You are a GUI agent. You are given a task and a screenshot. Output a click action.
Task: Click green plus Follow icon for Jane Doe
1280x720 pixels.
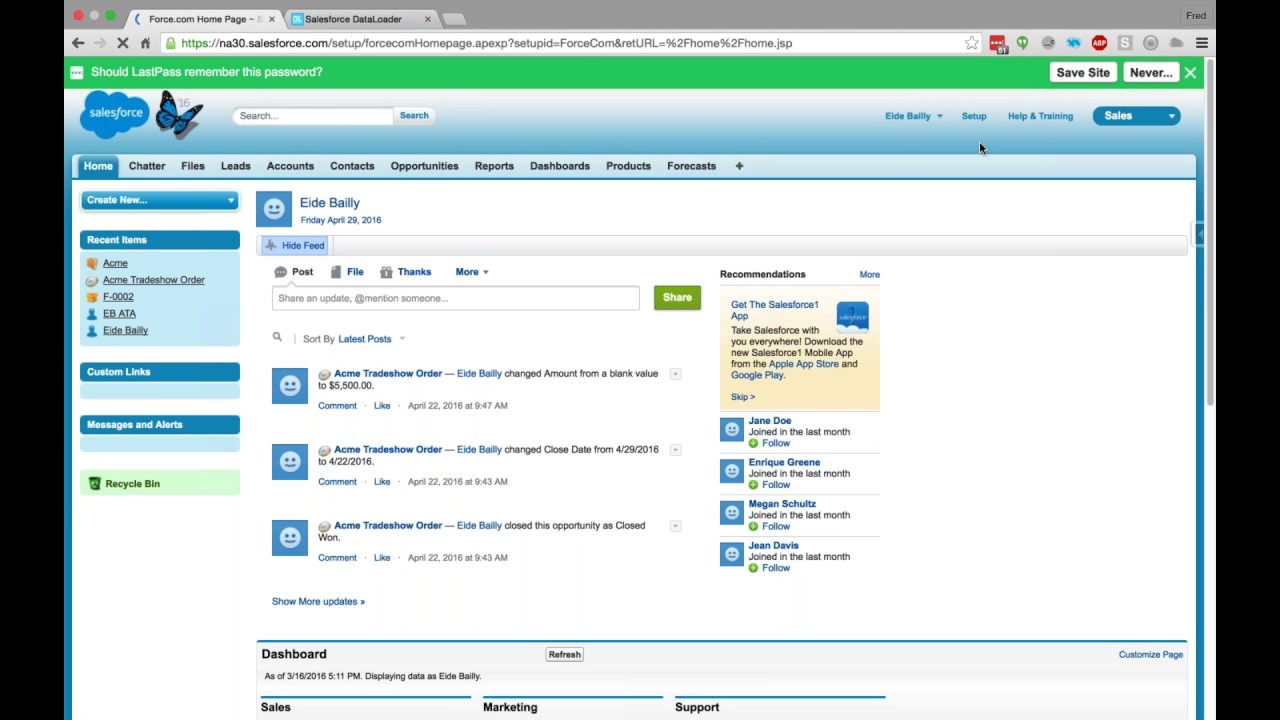(754, 443)
